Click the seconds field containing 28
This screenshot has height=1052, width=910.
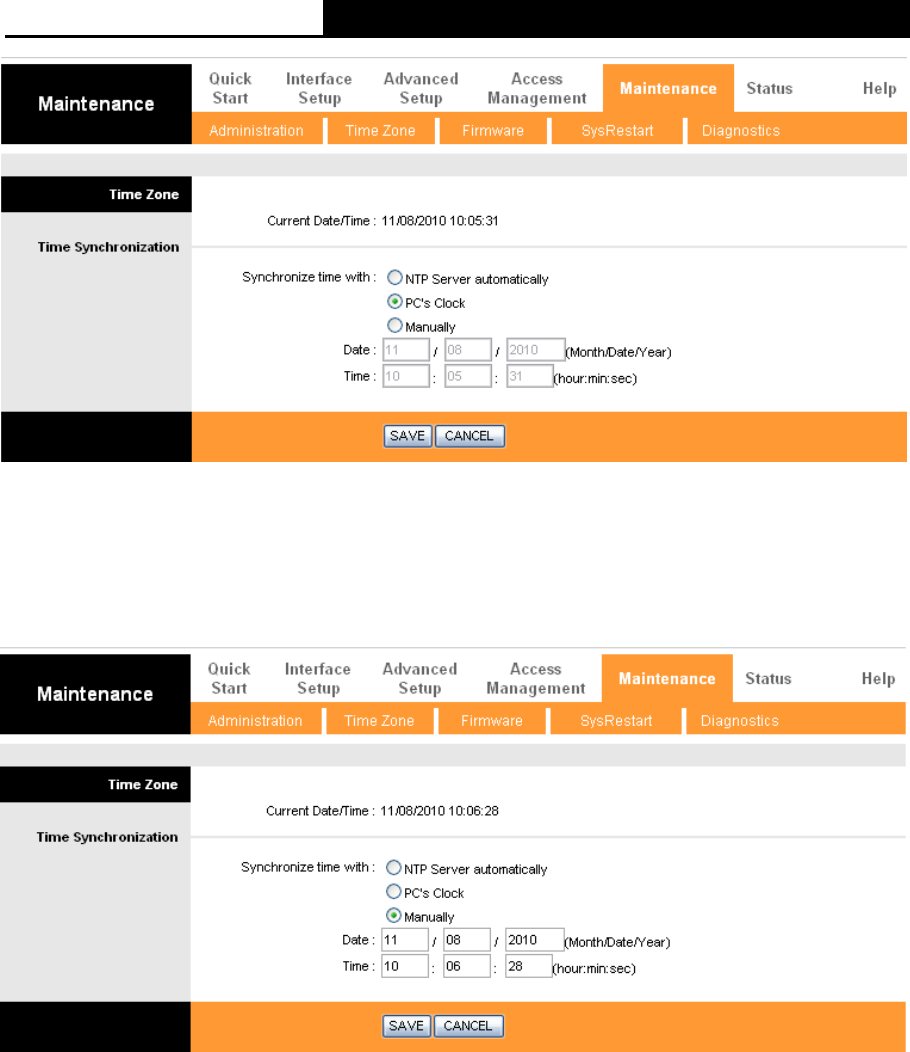coord(528,966)
